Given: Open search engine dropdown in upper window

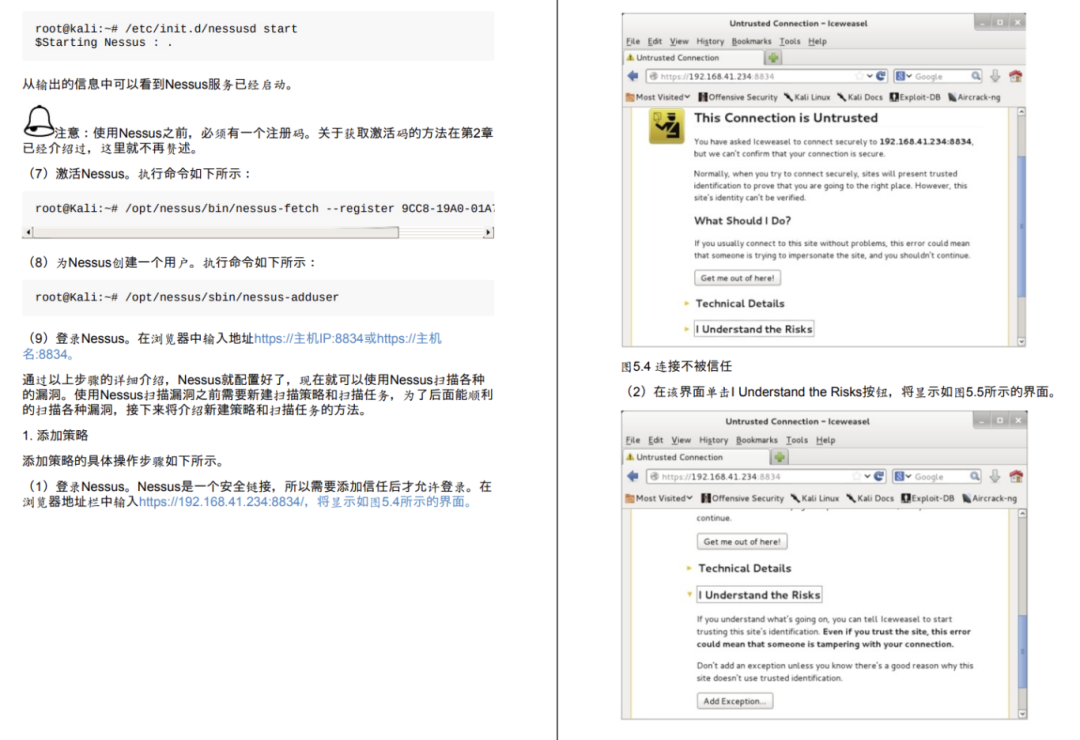Looking at the screenshot, I should coord(904,76).
